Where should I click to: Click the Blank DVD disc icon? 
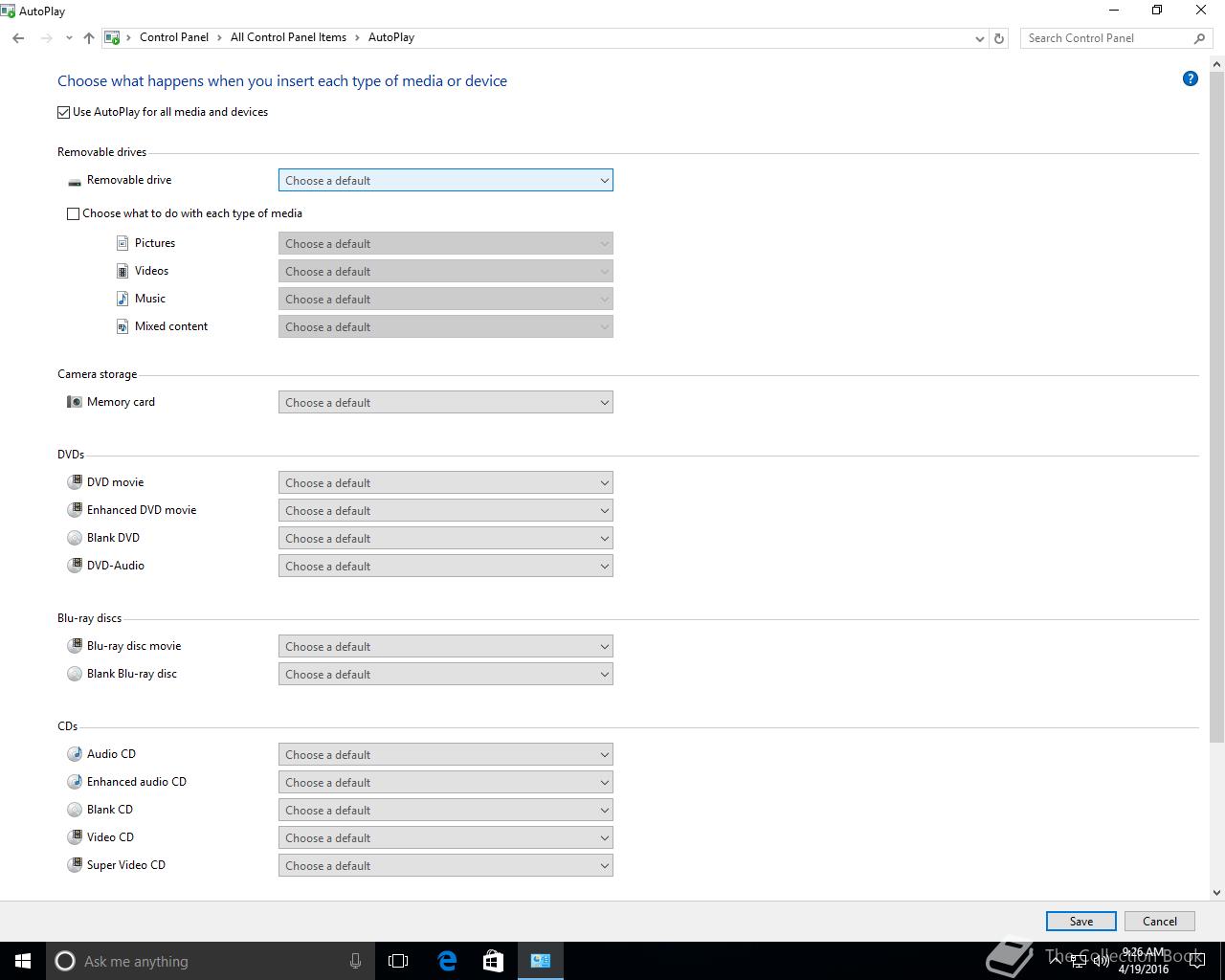point(75,538)
